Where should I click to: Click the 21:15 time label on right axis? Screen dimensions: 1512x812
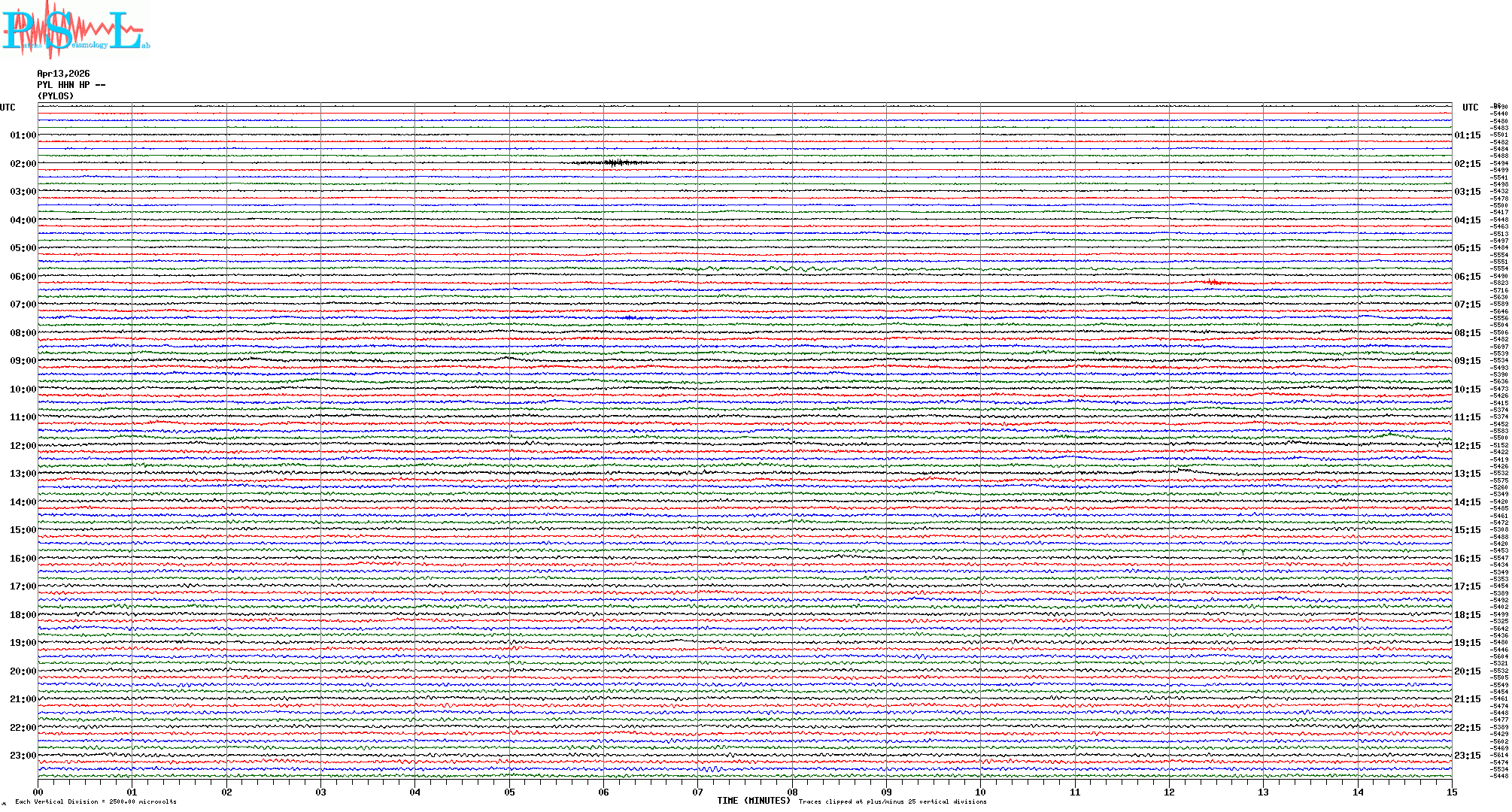pos(1467,699)
